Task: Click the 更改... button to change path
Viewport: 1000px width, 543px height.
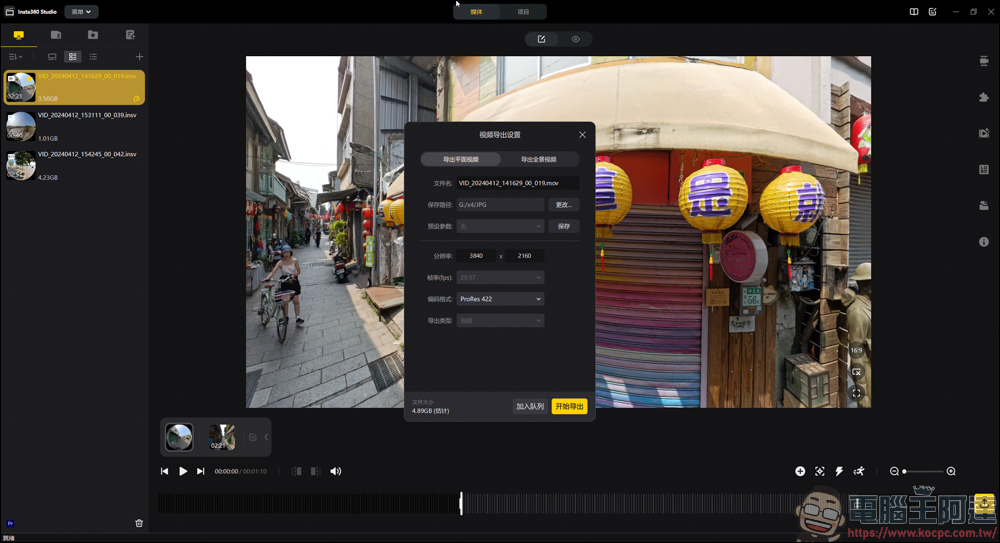Action: point(563,205)
